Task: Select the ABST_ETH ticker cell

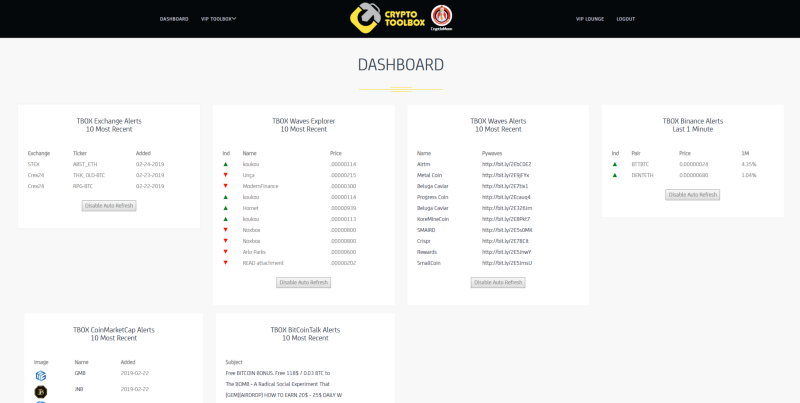Action: tap(85, 164)
